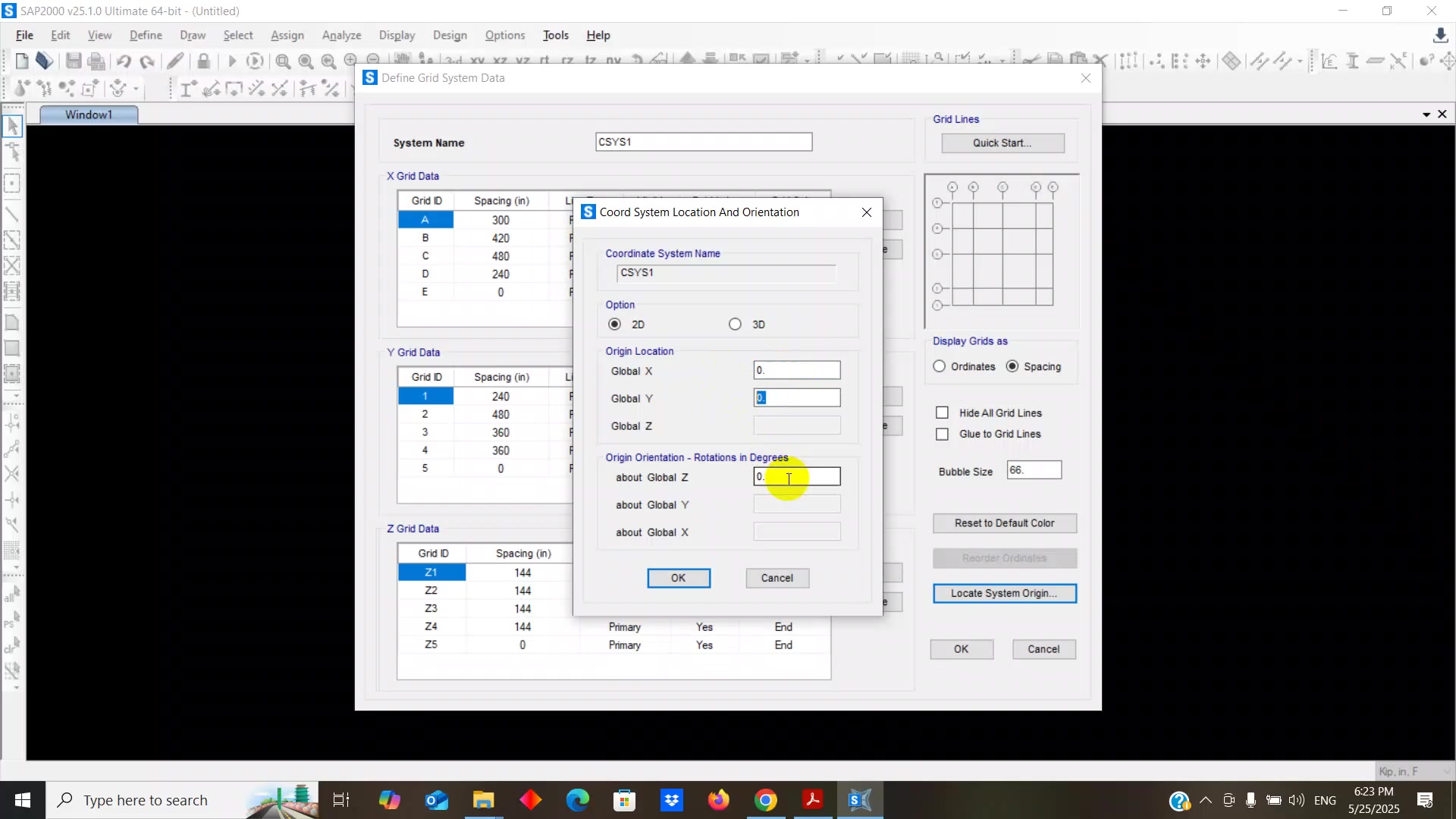
Task: Open the Define menu
Action: coord(146,36)
